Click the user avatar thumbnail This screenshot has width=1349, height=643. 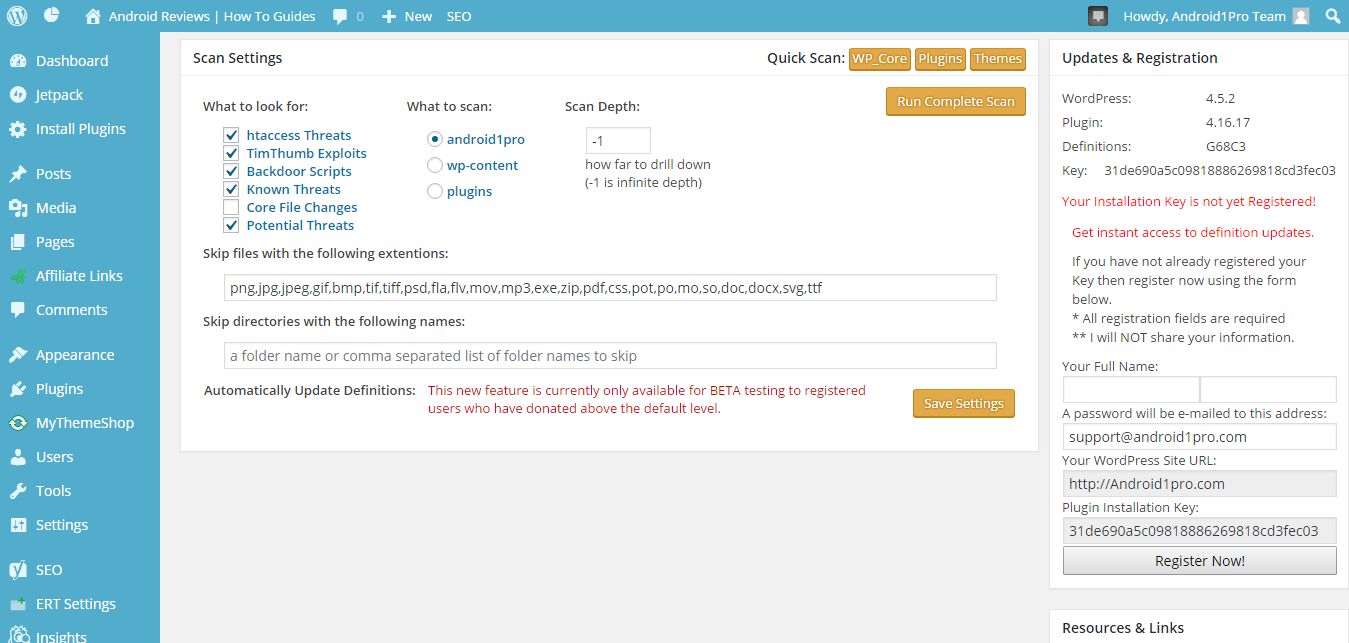(1300, 16)
